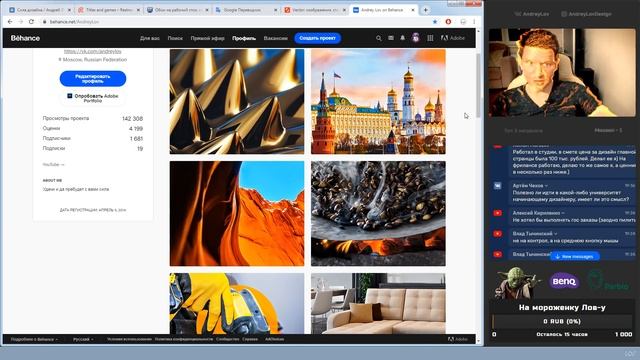
Task: Open the Adobe apps grid icon
Action: 430,38
